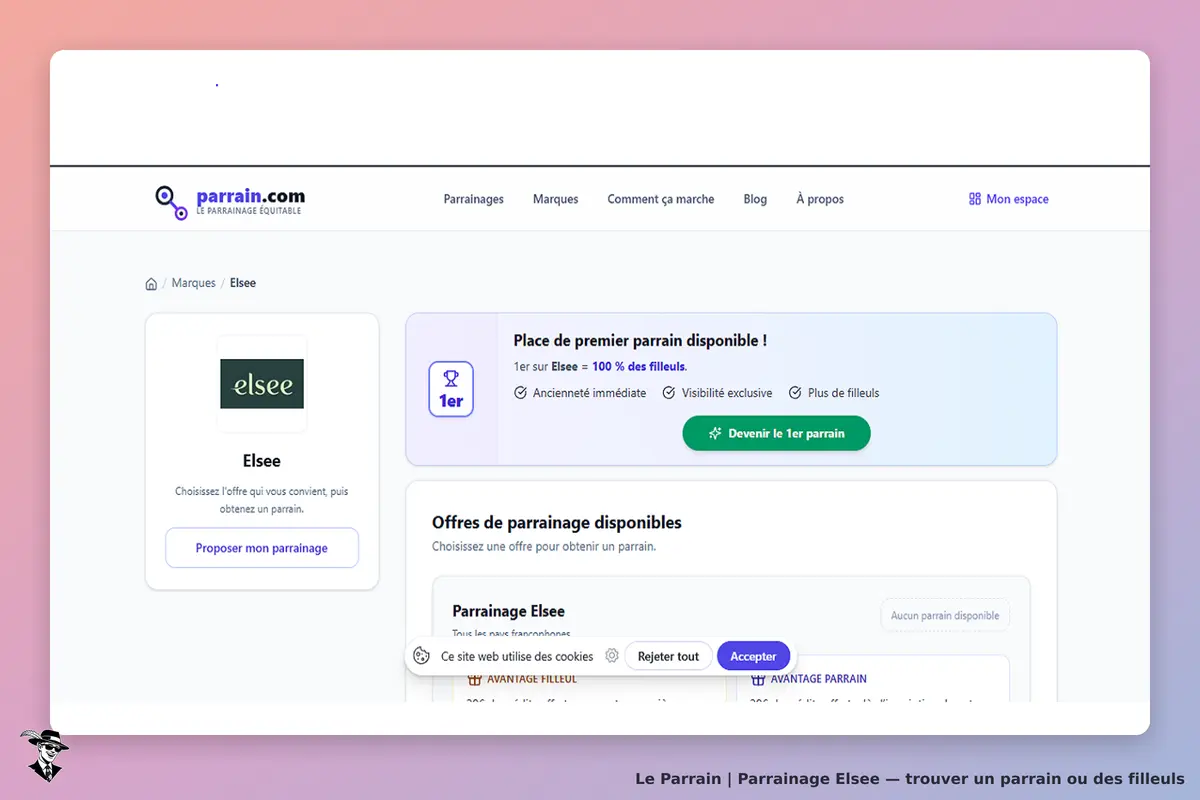
Task: Open cookie settings gear icon
Action: point(612,656)
